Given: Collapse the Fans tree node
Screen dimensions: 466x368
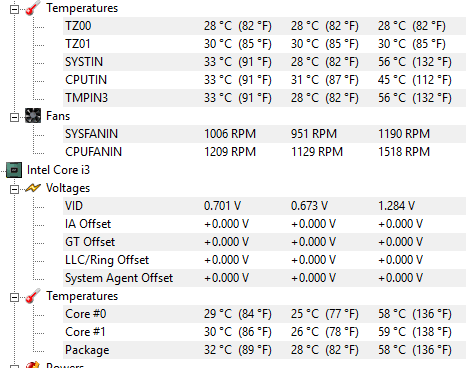Looking at the screenshot, I should 14,117.
